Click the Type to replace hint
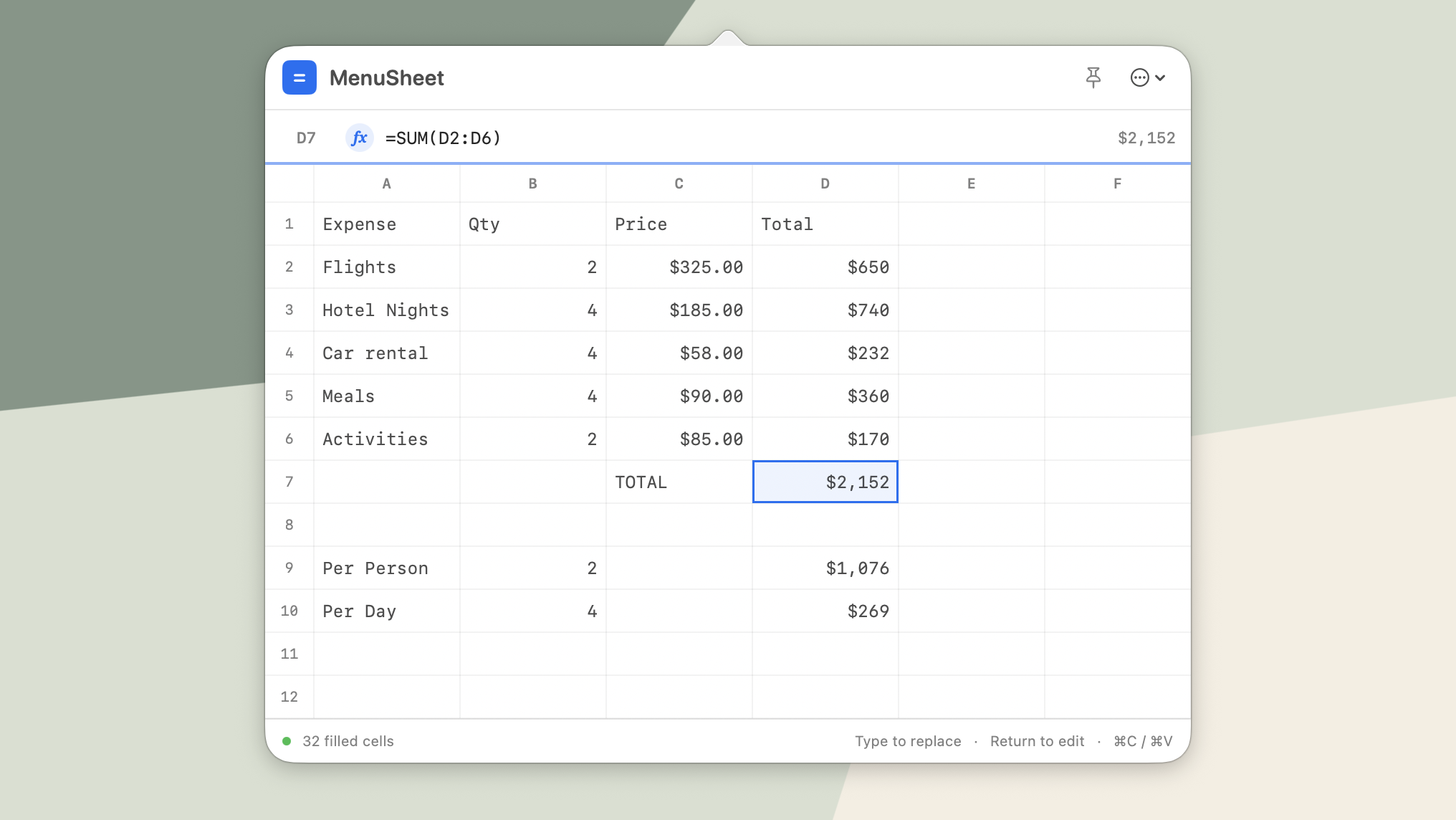The image size is (1456, 820). (x=908, y=741)
